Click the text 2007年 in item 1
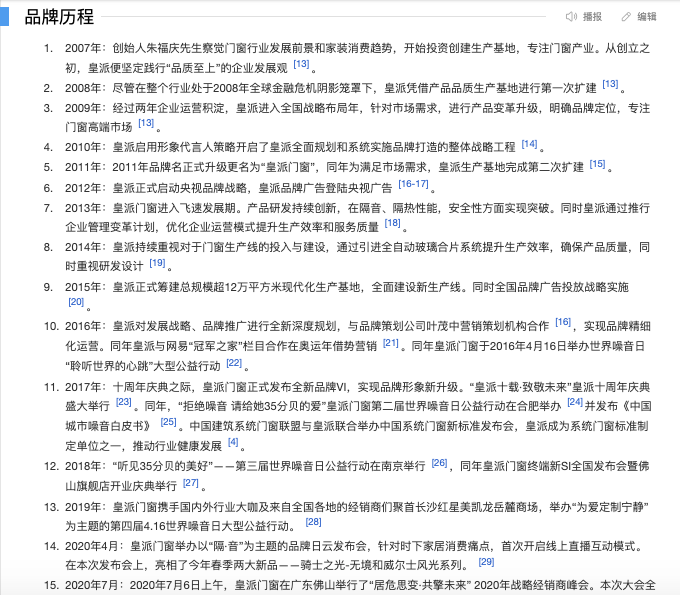 point(83,48)
